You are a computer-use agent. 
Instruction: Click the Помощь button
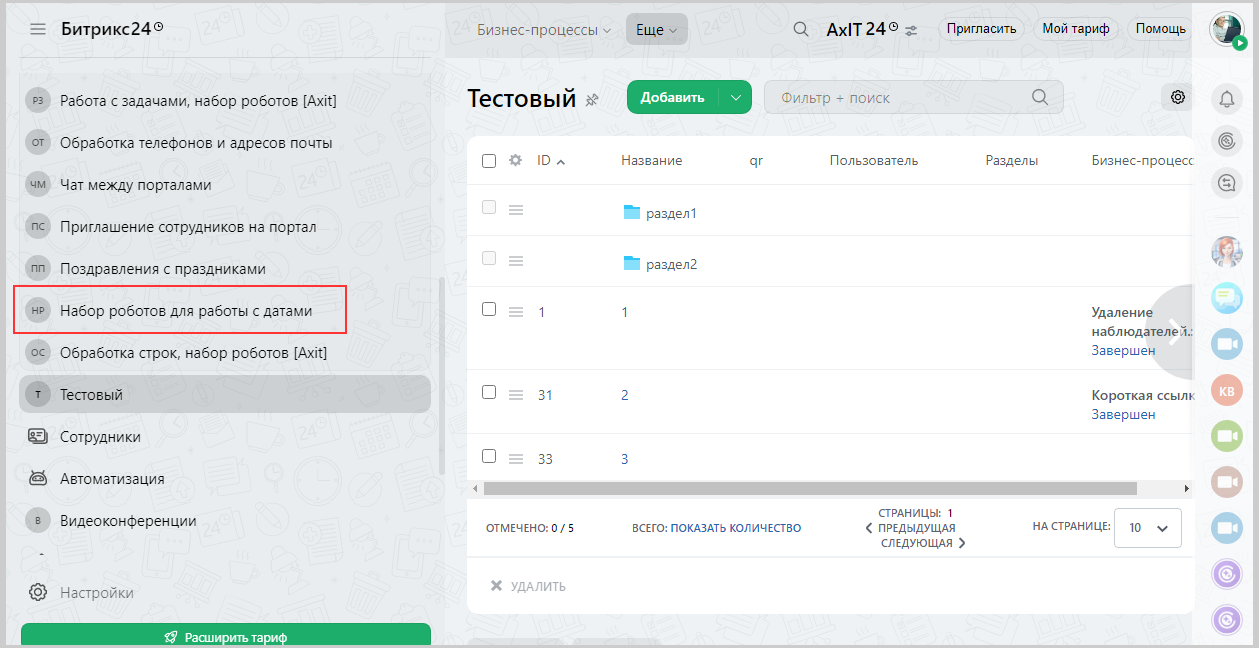1160,29
